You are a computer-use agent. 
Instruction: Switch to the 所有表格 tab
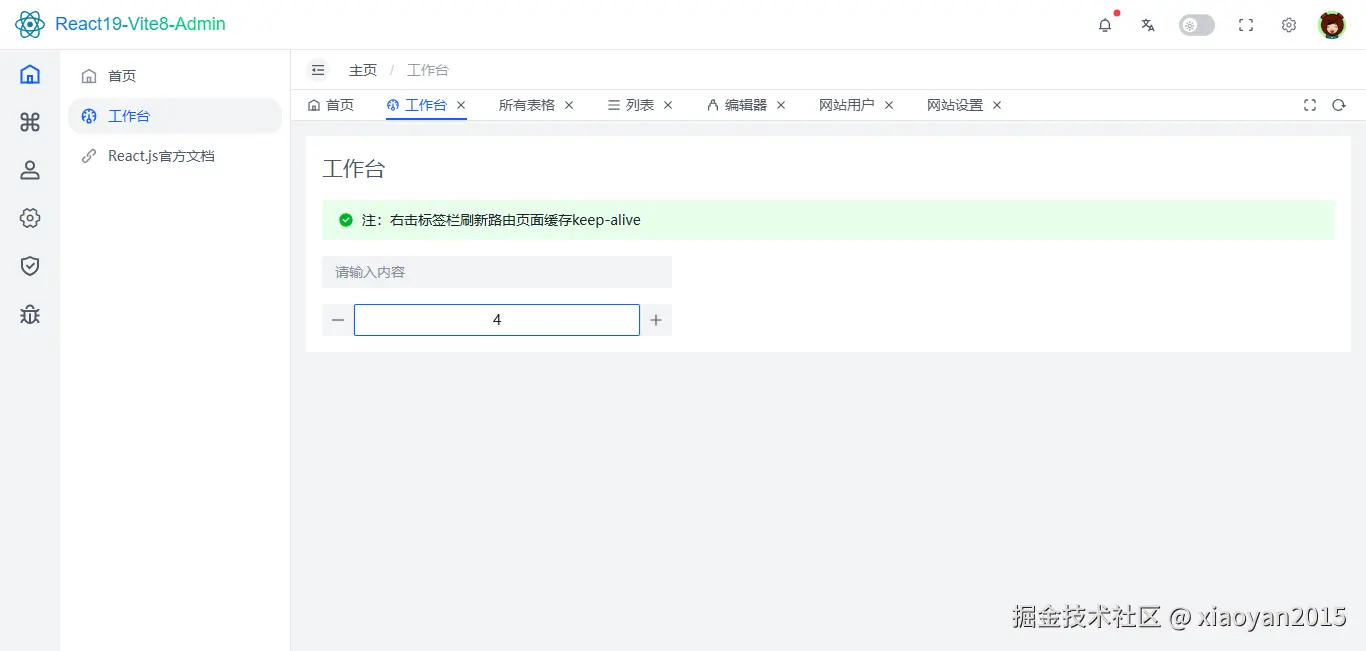point(527,105)
